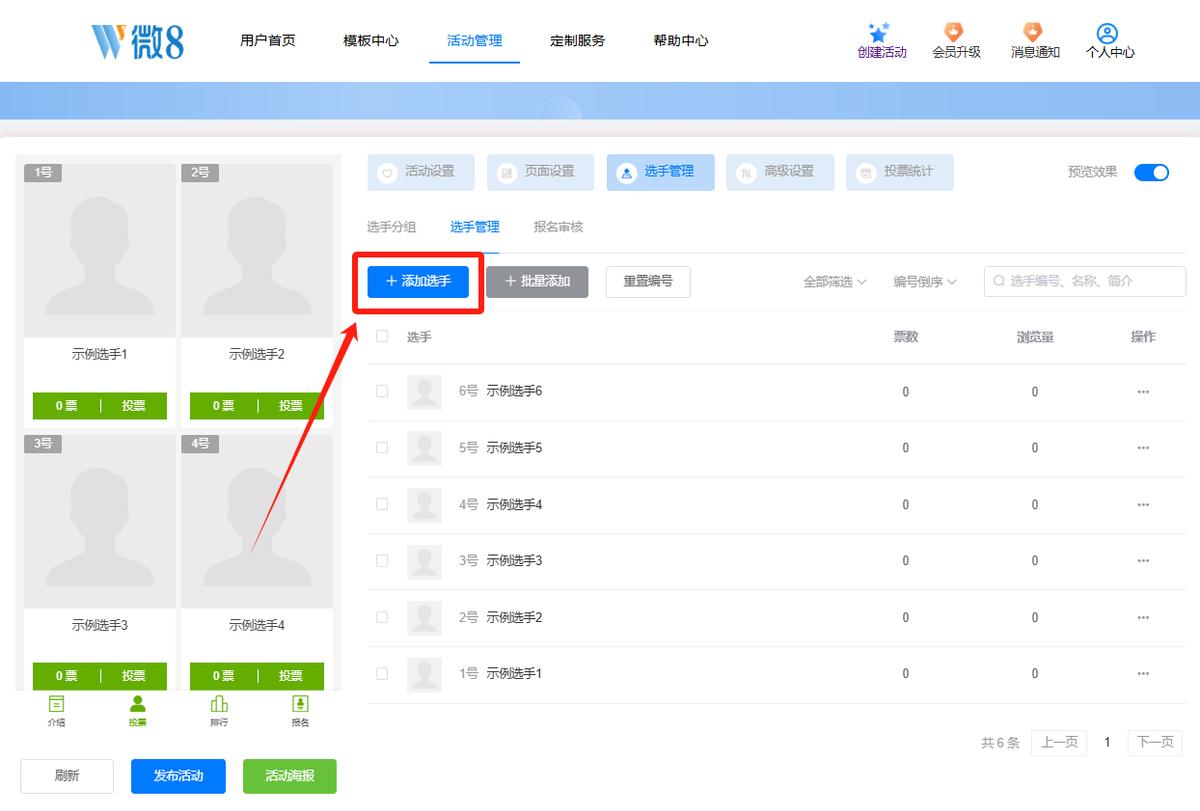The width and height of the screenshot is (1200, 811).
Task: Tick the select-all checkbox in table header
Action: [382, 336]
